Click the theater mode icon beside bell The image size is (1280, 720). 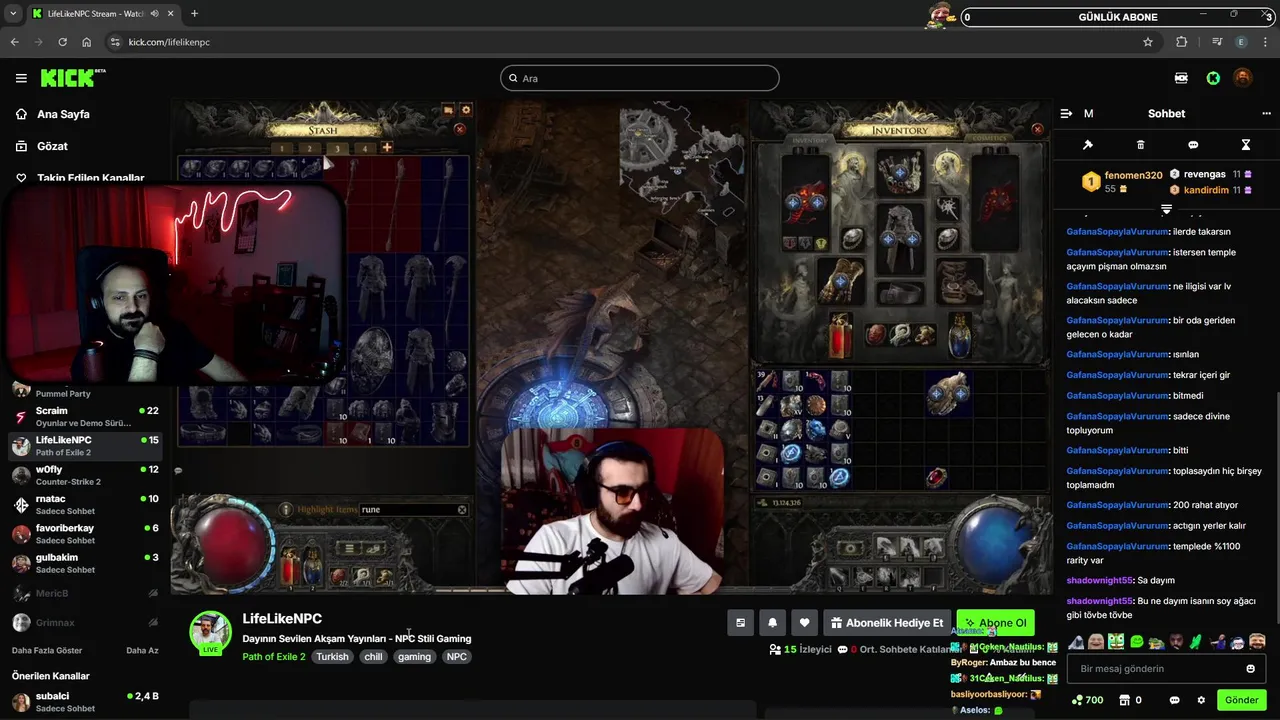(740, 623)
